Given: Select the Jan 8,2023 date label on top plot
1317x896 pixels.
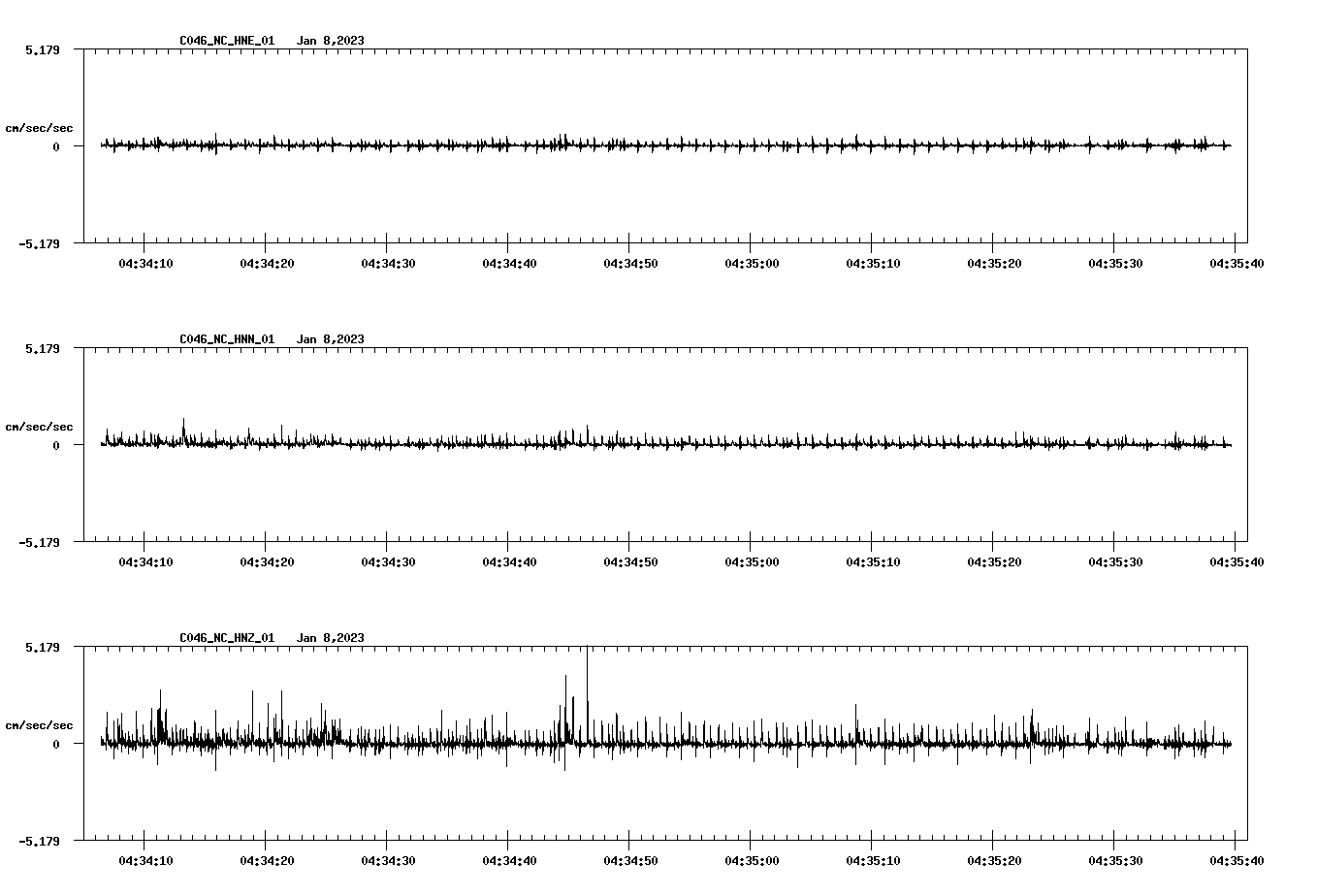Looking at the screenshot, I should click(x=332, y=41).
